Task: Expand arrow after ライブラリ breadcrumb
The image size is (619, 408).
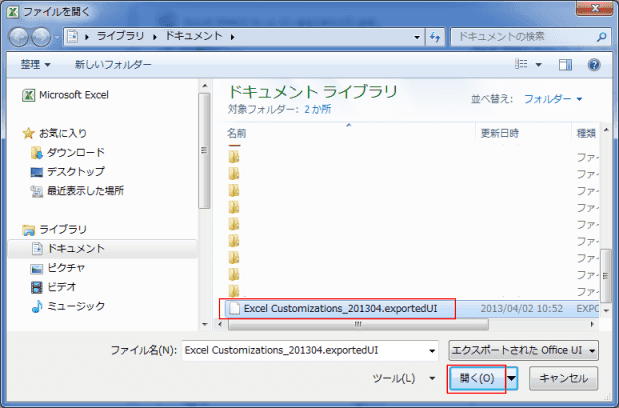Action: click(x=155, y=37)
